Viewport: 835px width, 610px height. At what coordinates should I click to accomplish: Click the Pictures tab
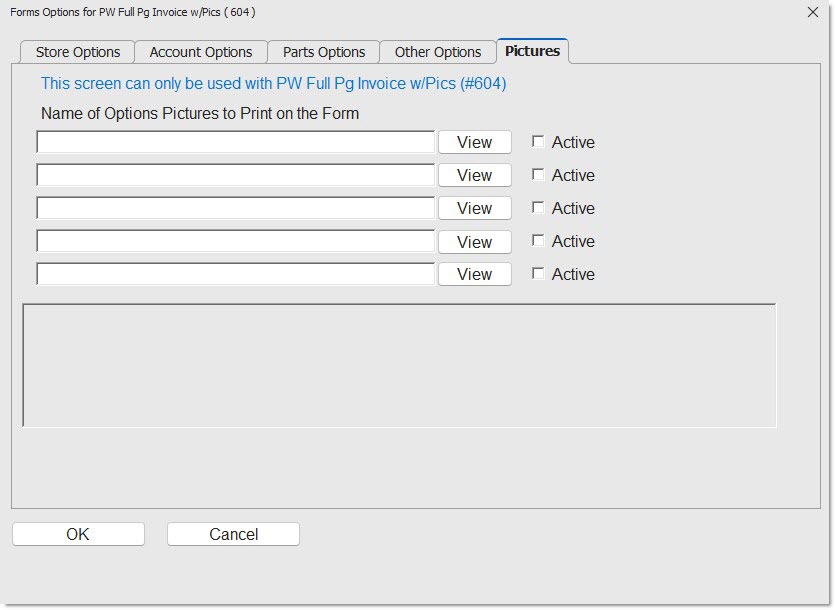pyautogui.click(x=532, y=51)
